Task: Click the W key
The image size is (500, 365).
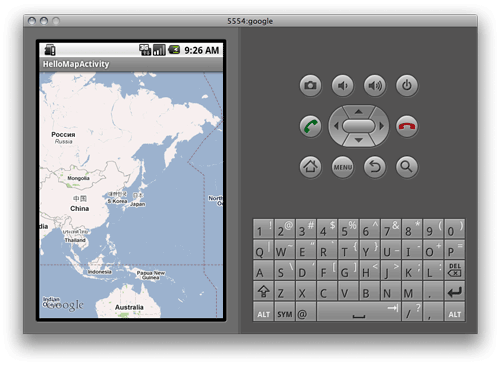Action: 285,249
